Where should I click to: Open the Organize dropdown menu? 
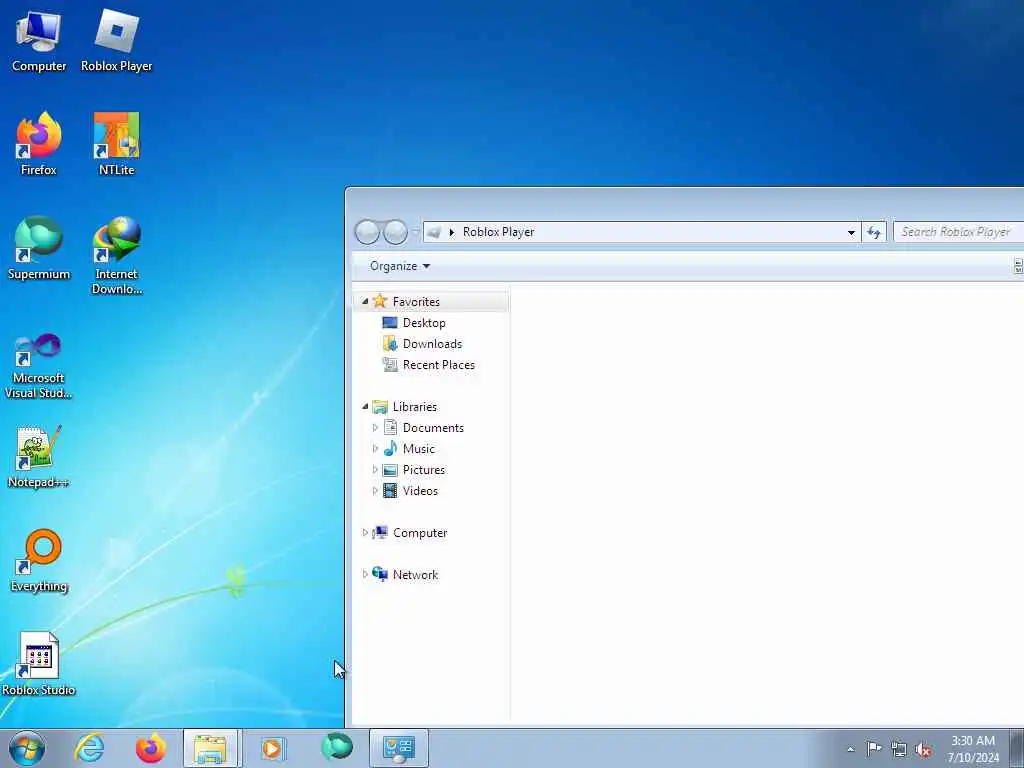click(x=400, y=266)
